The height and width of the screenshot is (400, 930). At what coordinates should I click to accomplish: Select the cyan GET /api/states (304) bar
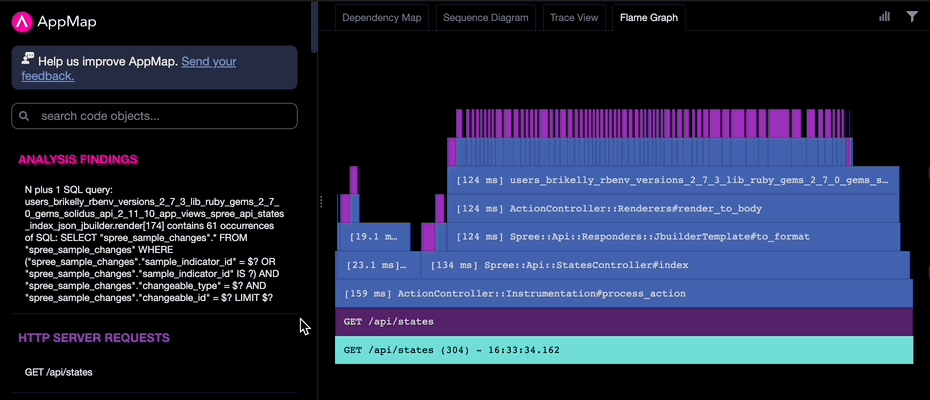coord(624,350)
